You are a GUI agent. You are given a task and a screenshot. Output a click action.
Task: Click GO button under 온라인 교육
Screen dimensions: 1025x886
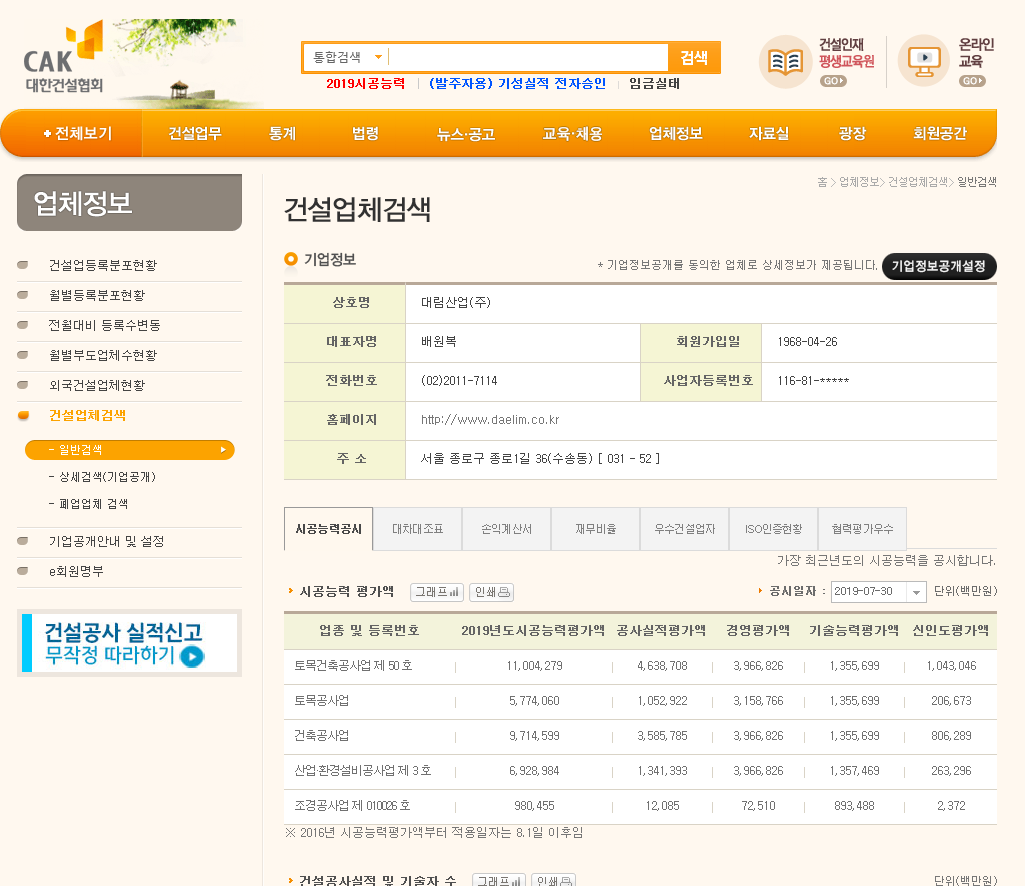click(972, 81)
